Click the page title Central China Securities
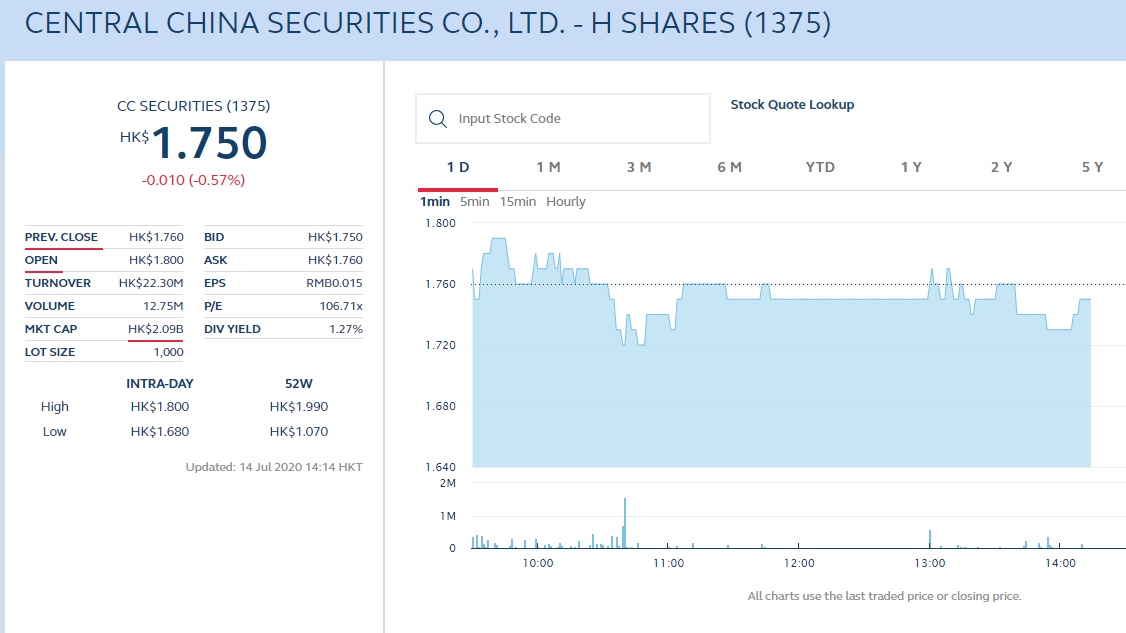 [x=428, y=23]
